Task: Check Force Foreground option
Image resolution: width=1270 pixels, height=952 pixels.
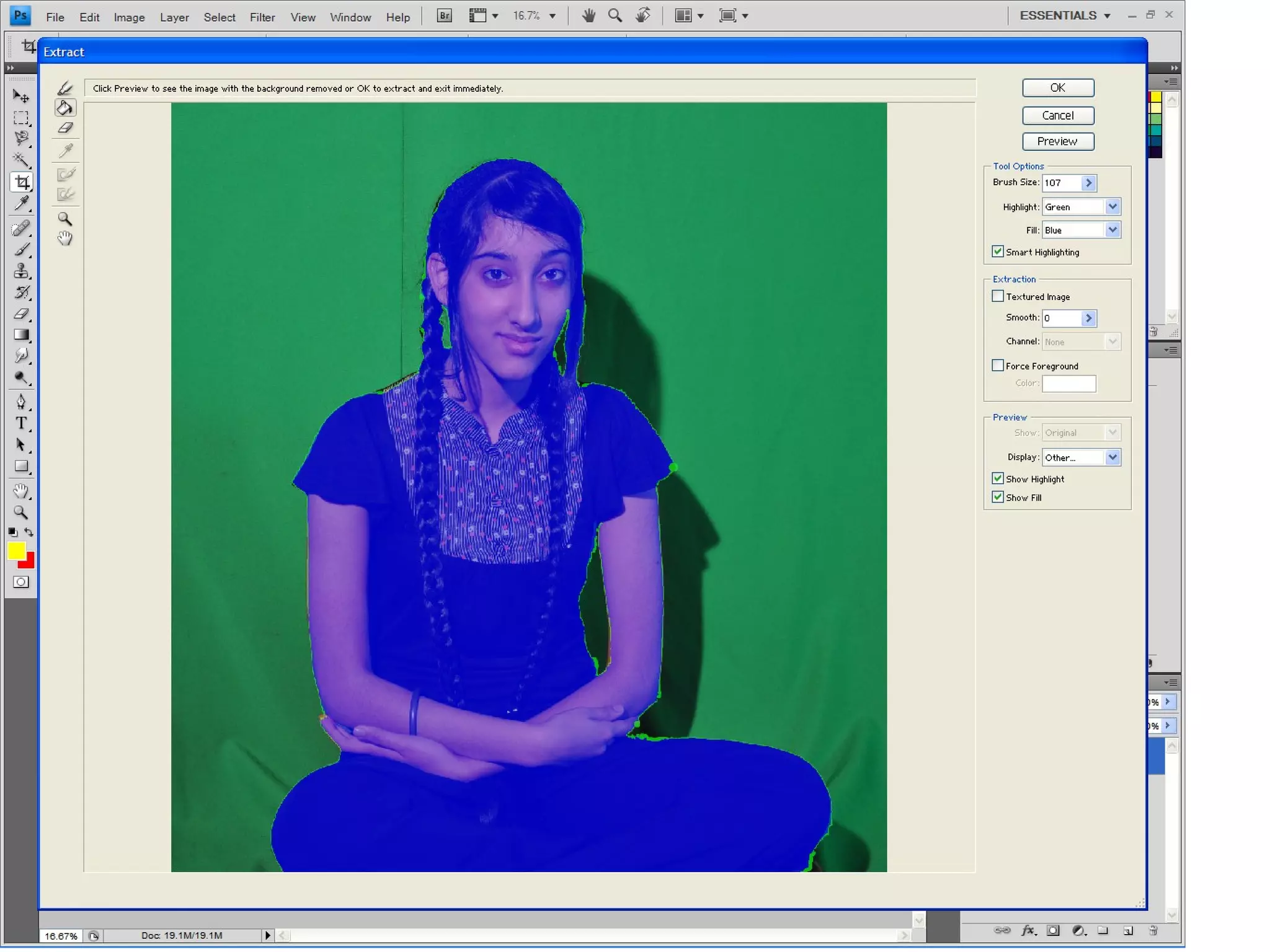Action: pyautogui.click(x=997, y=366)
